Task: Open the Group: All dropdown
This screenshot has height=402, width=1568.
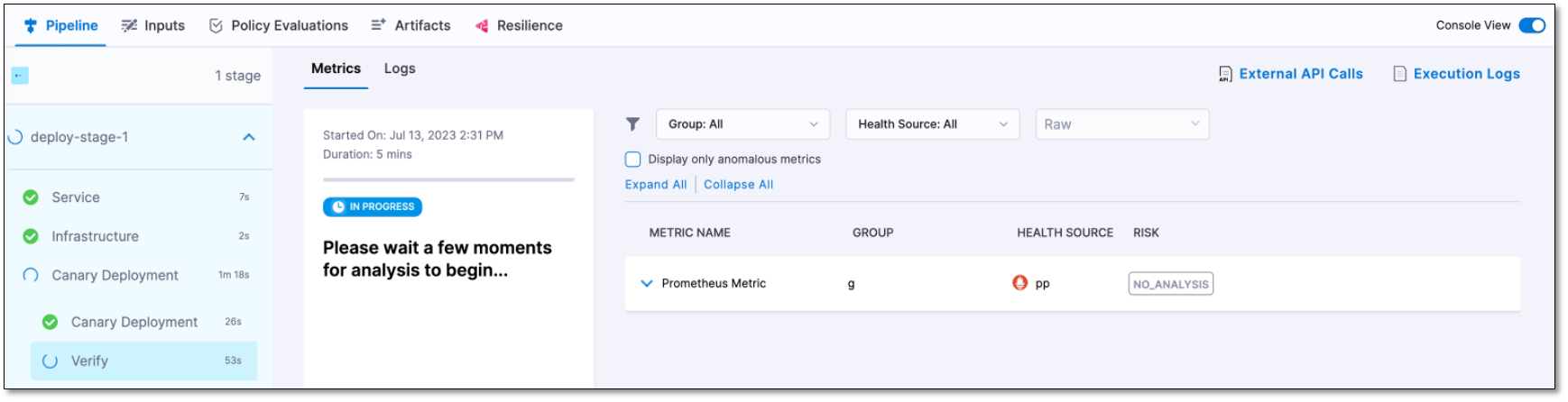Action: pyautogui.click(x=742, y=124)
